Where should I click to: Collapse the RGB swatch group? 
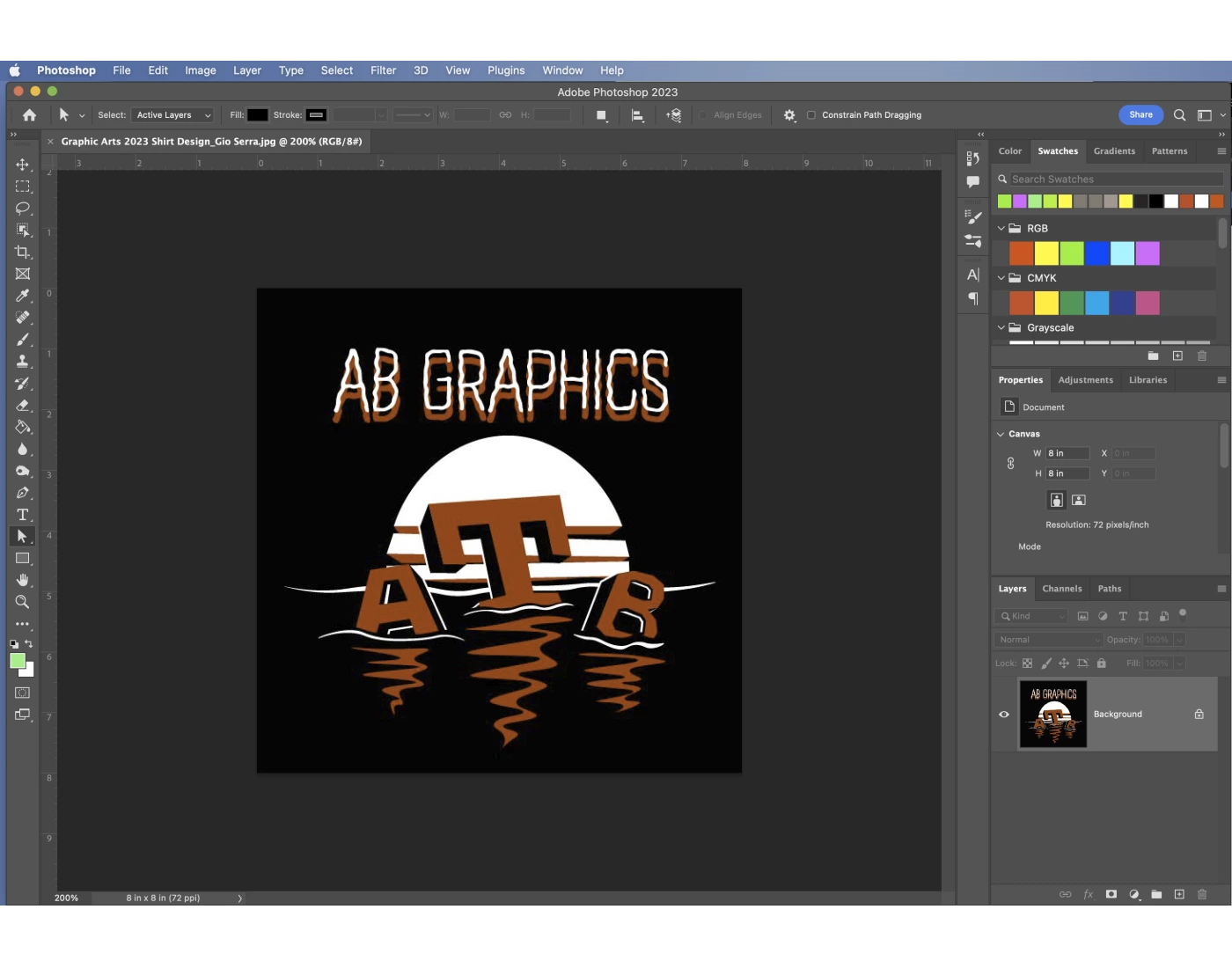click(1001, 229)
